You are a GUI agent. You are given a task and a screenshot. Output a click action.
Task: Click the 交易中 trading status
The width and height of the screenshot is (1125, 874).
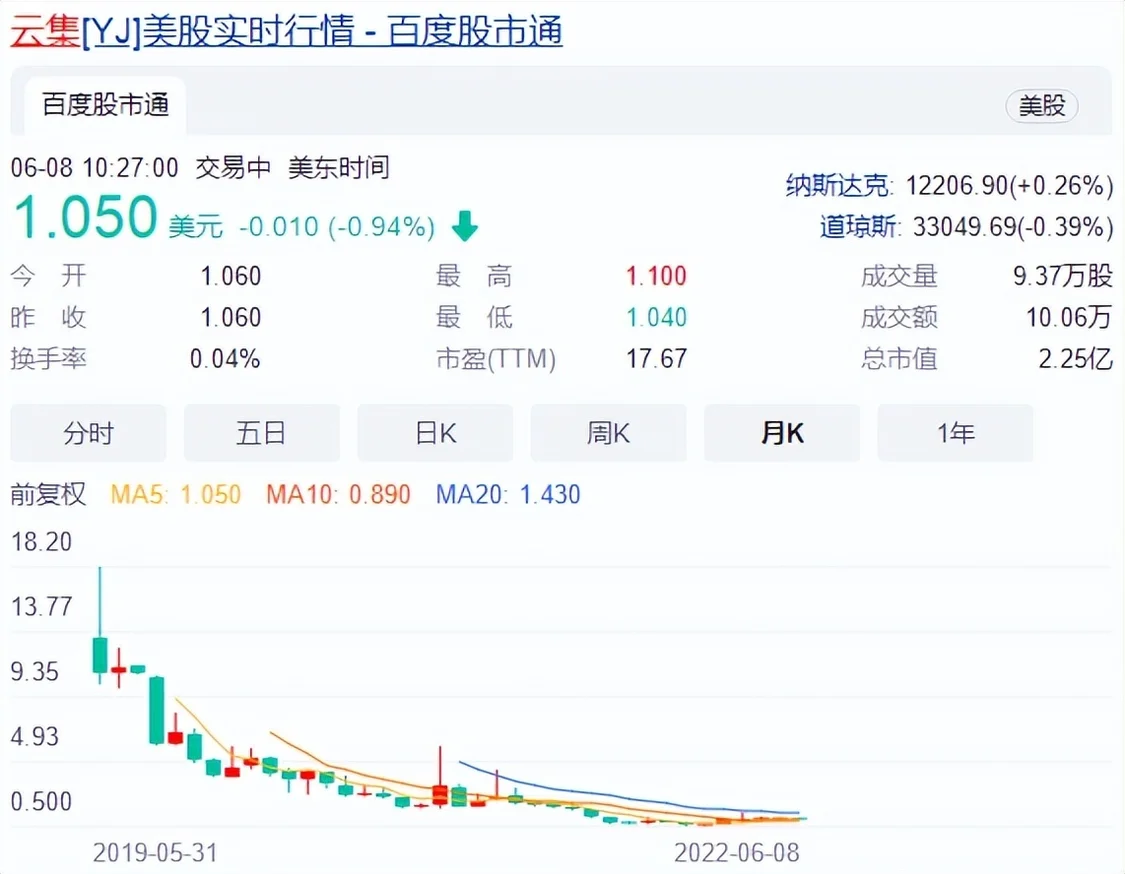(x=233, y=169)
